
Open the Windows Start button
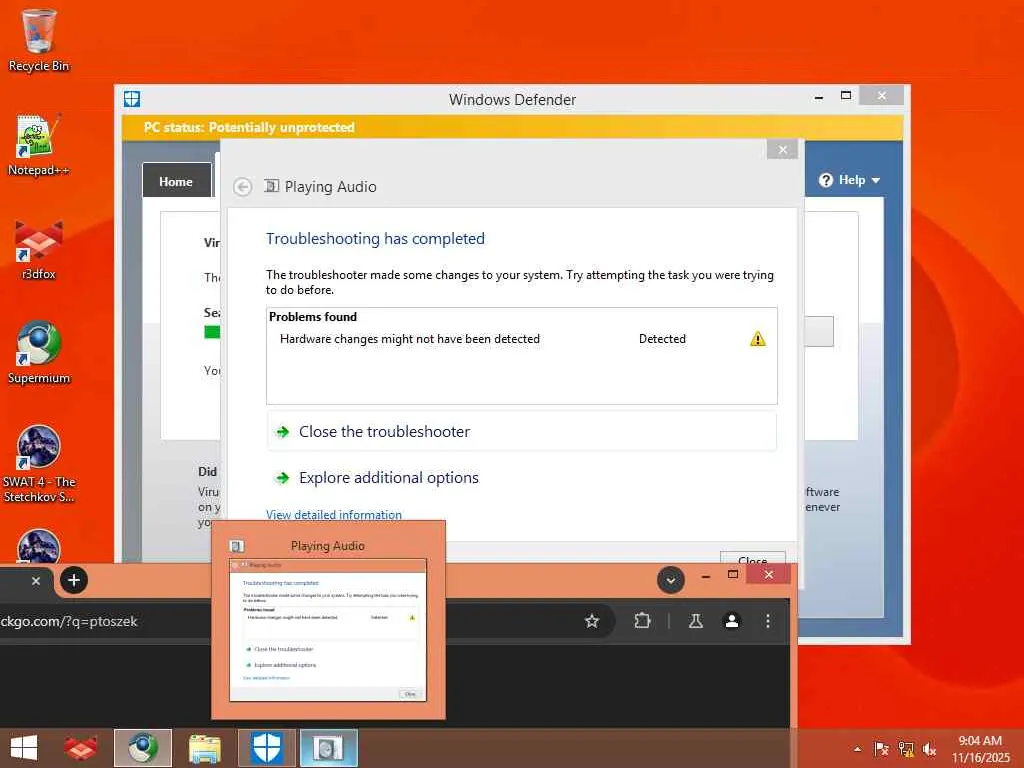pyautogui.click(x=24, y=748)
